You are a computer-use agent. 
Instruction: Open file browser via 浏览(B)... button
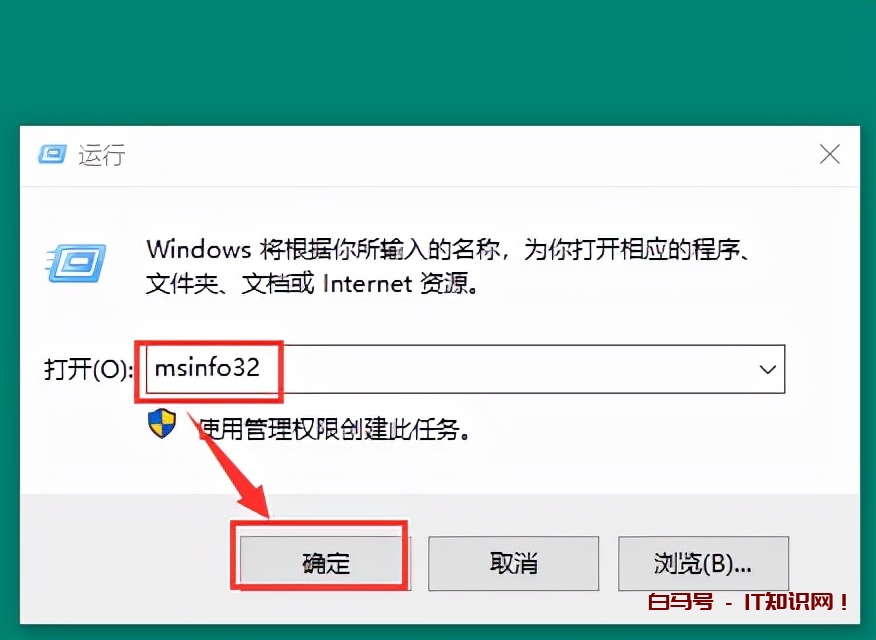coord(703,563)
